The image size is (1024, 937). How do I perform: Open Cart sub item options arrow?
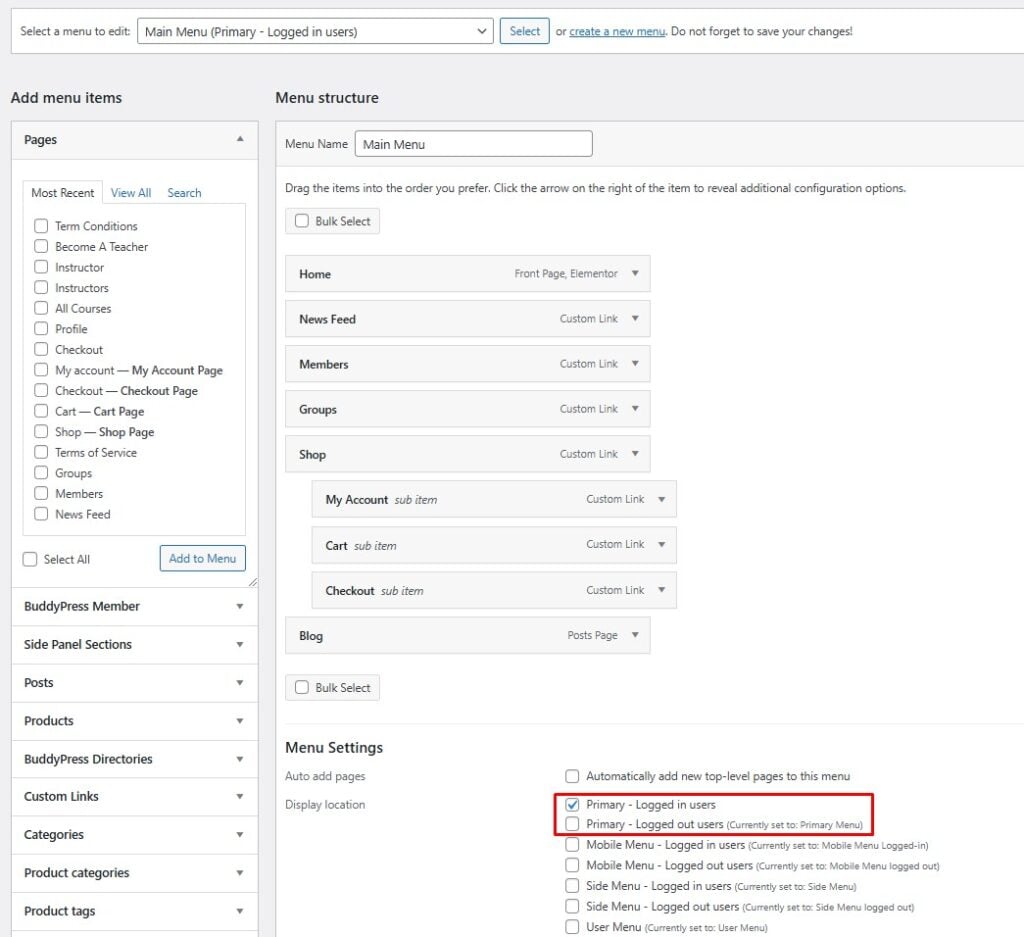pos(661,545)
